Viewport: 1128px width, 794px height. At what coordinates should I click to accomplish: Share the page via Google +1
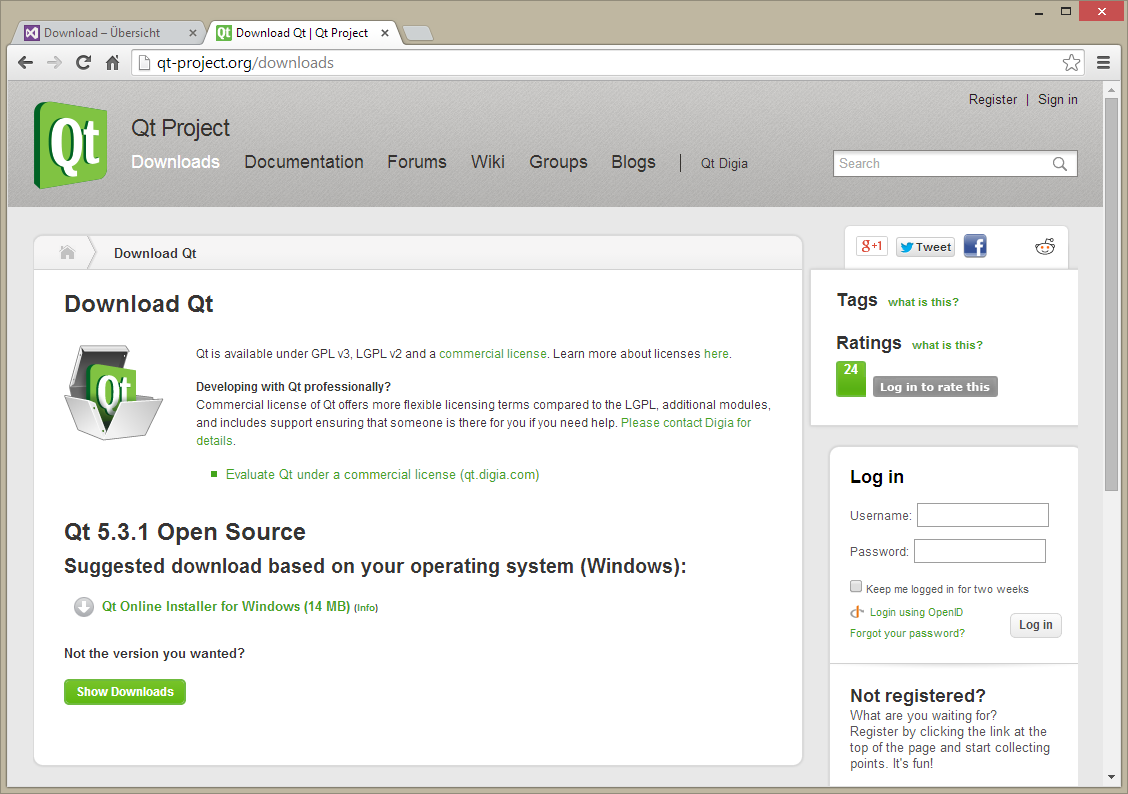[872, 246]
